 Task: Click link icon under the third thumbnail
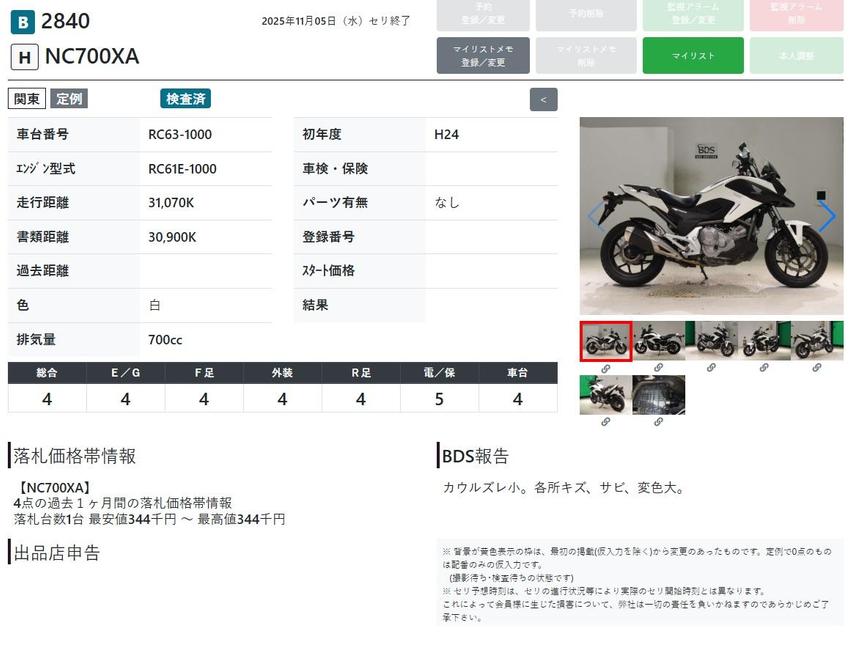click(712, 368)
